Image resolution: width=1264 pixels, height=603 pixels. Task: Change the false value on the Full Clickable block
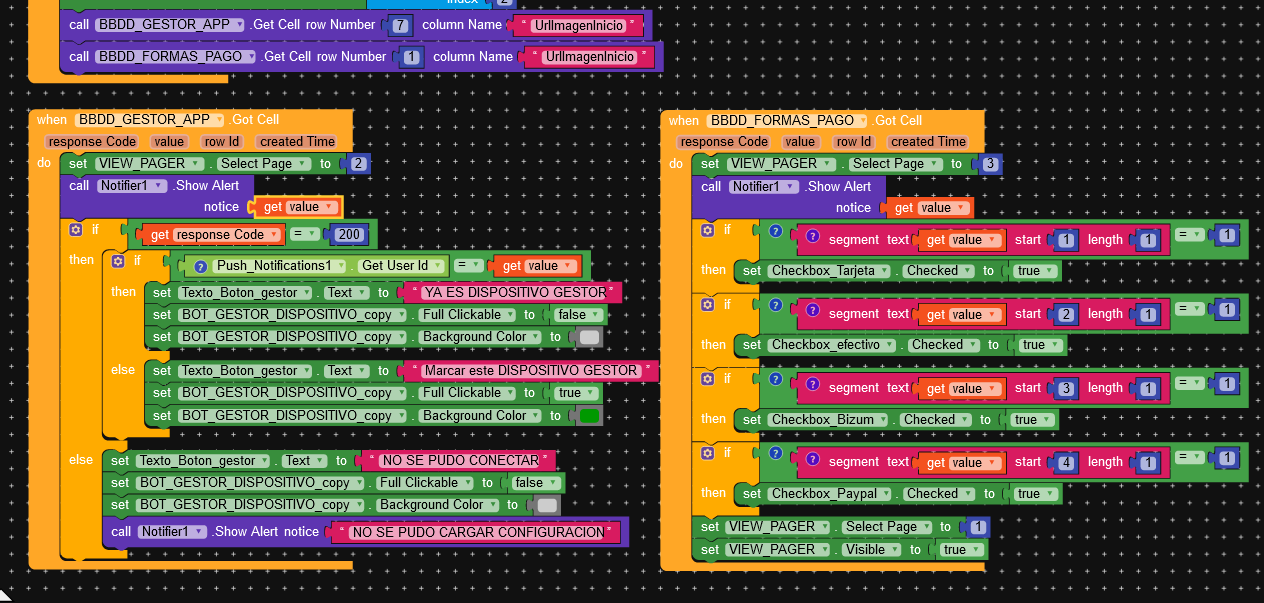pyautogui.click(x=578, y=314)
